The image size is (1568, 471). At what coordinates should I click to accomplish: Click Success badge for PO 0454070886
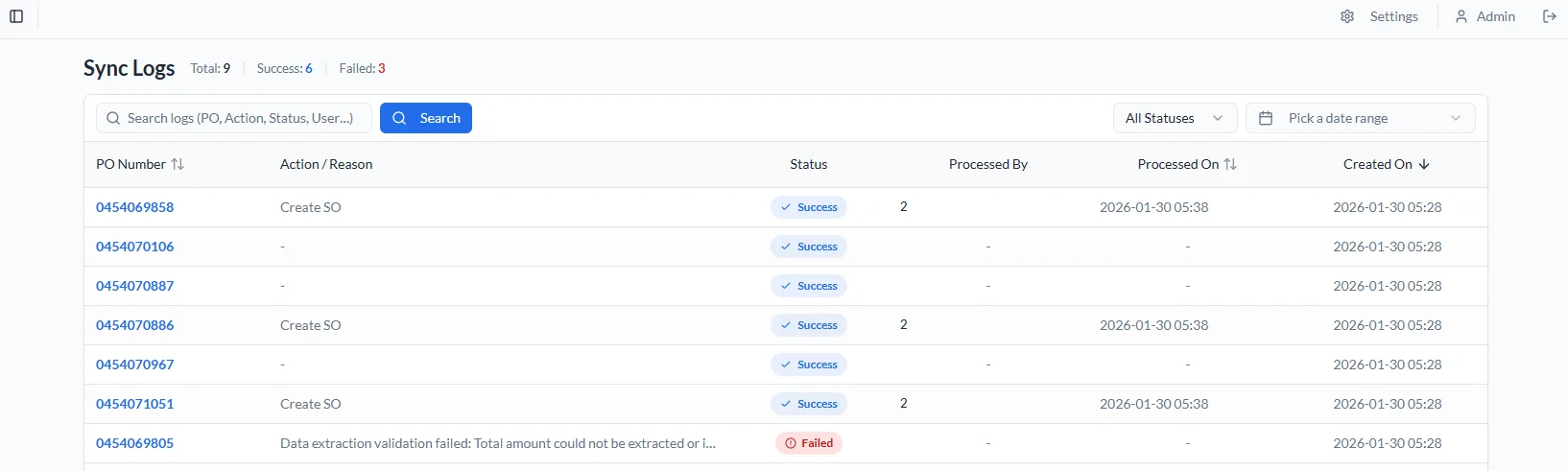click(809, 325)
